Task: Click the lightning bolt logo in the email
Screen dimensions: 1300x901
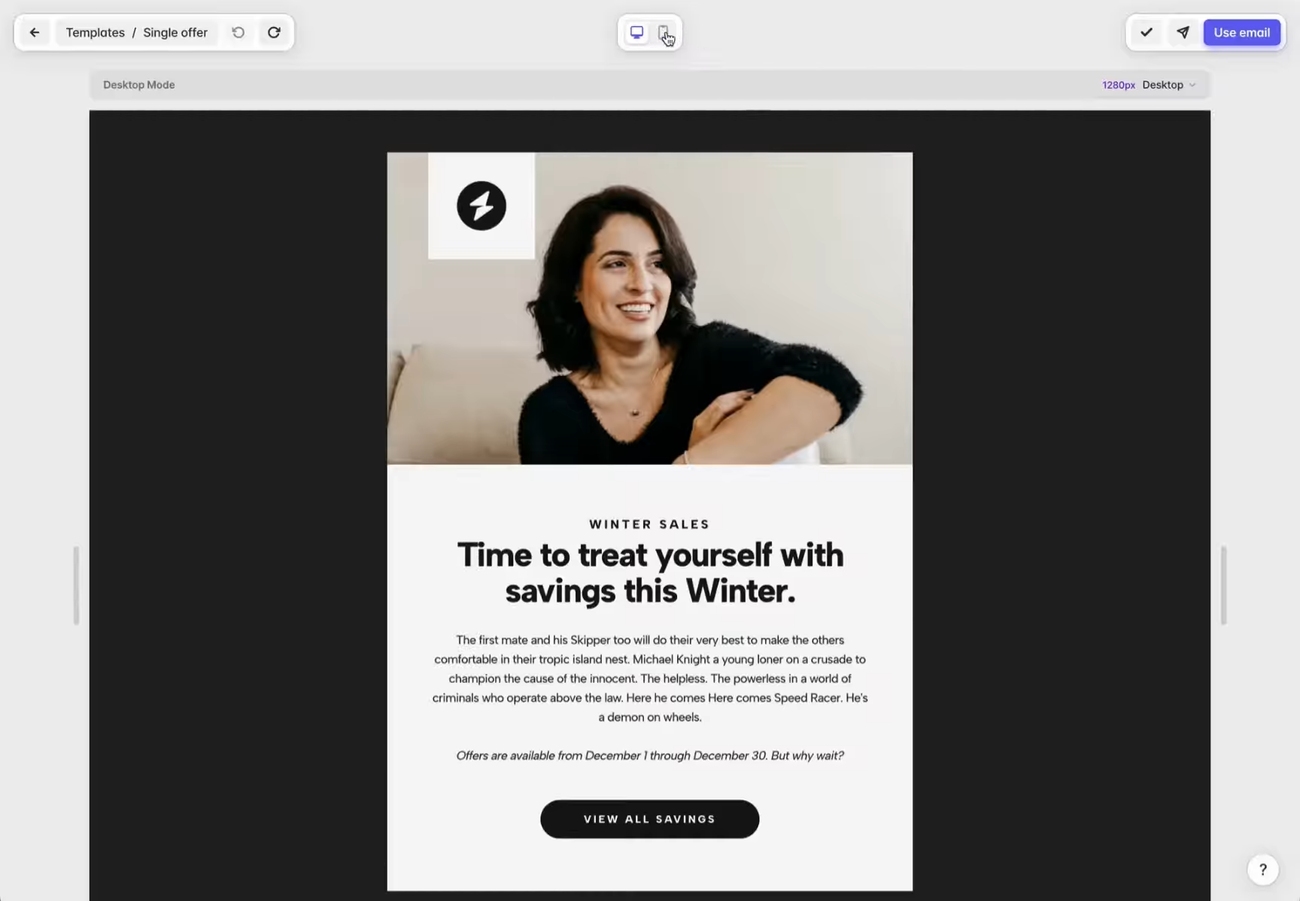Action: (481, 205)
